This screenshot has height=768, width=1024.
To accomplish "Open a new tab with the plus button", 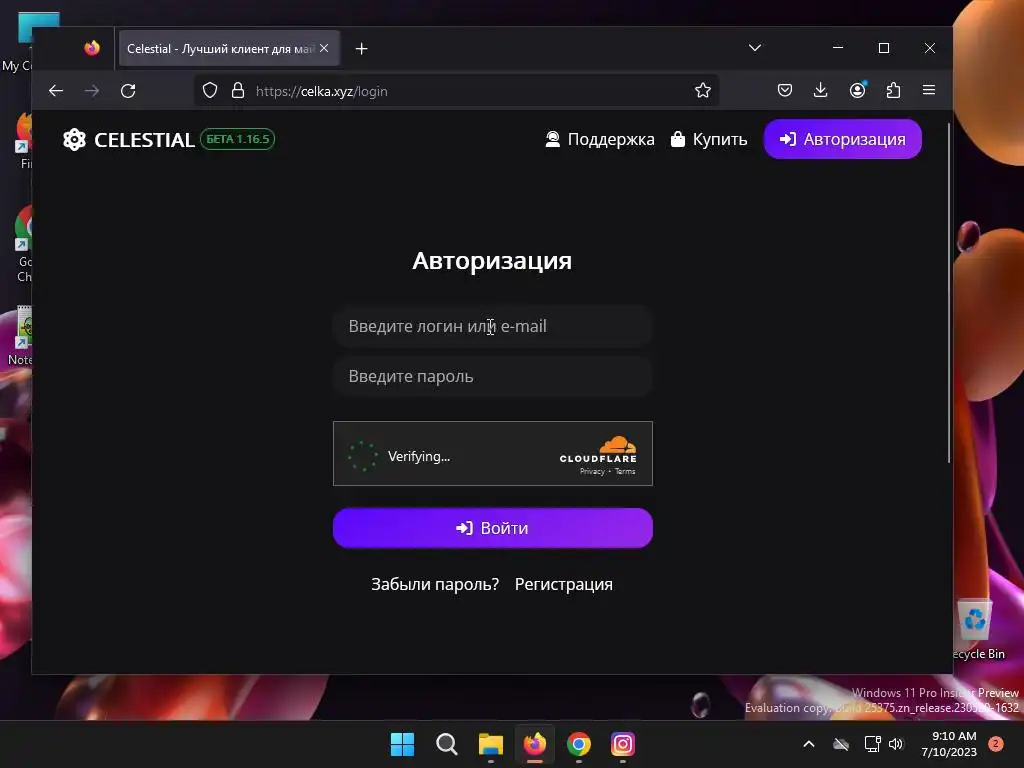I will pos(361,49).
